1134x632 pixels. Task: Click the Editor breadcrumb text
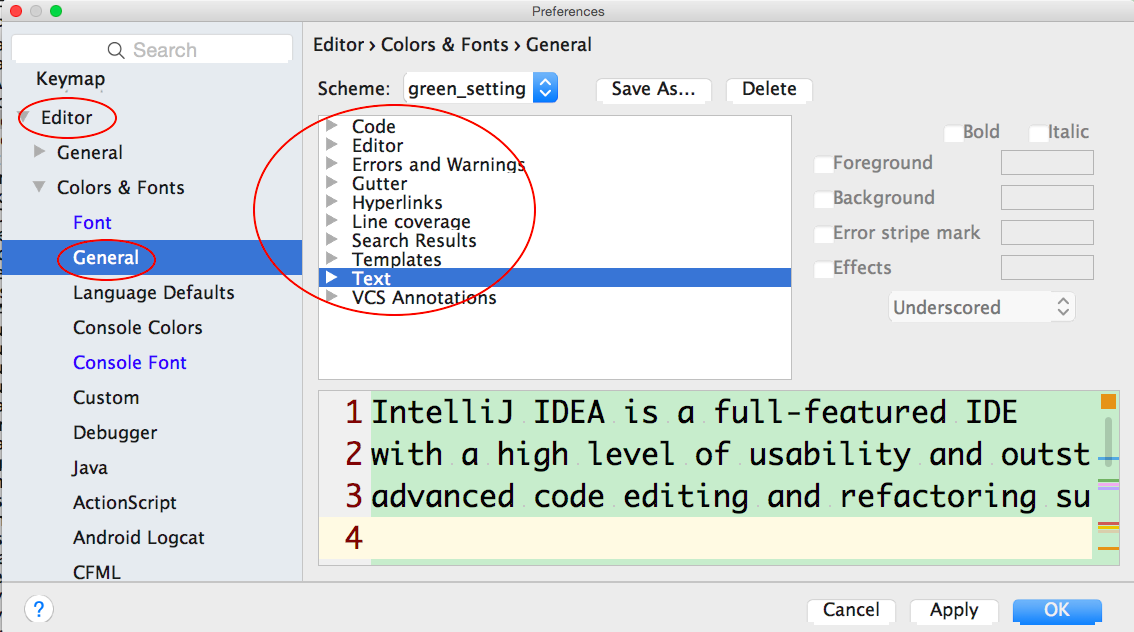[x=338, y=45]
